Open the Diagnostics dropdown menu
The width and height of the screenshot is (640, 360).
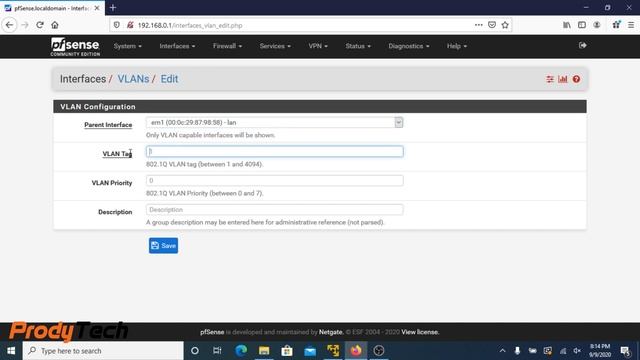click(x=408, y=46)
